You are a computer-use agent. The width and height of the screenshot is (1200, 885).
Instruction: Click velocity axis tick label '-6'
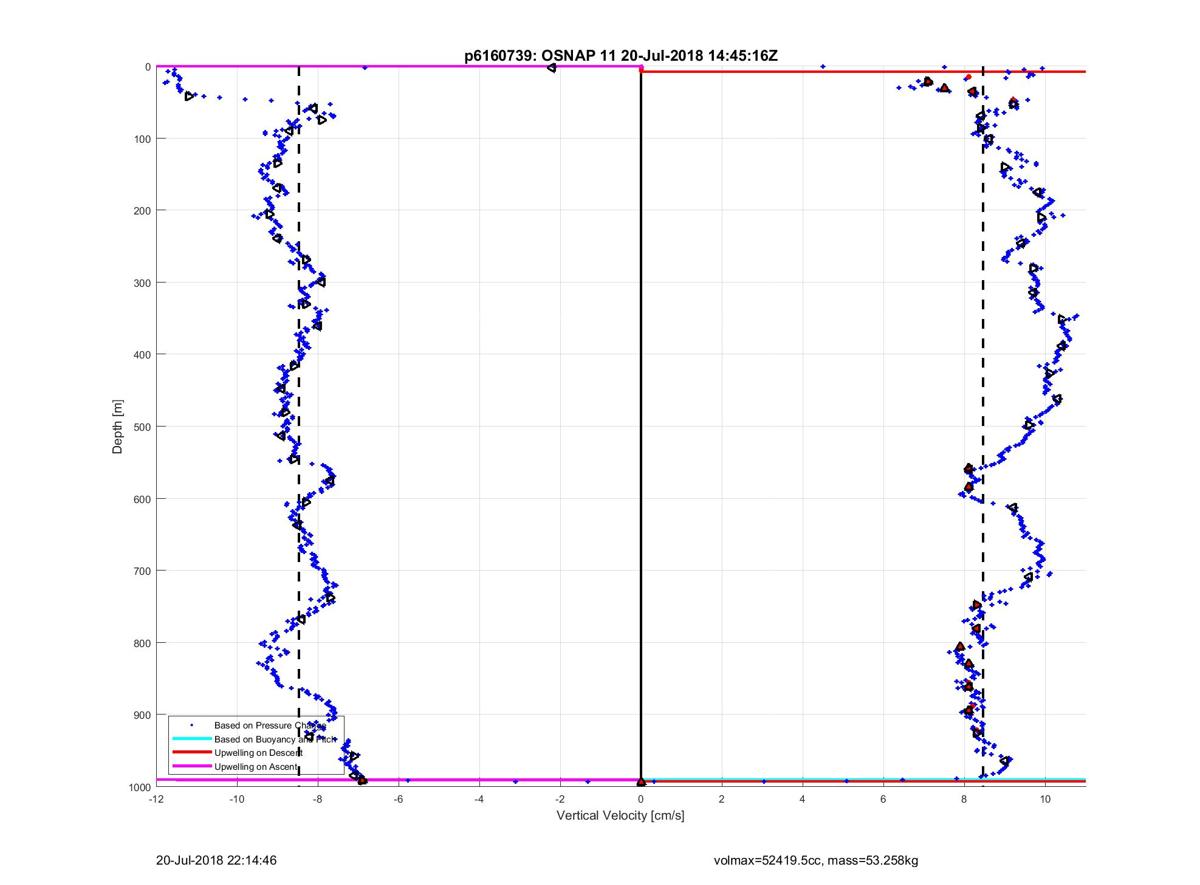click(398, 800)
